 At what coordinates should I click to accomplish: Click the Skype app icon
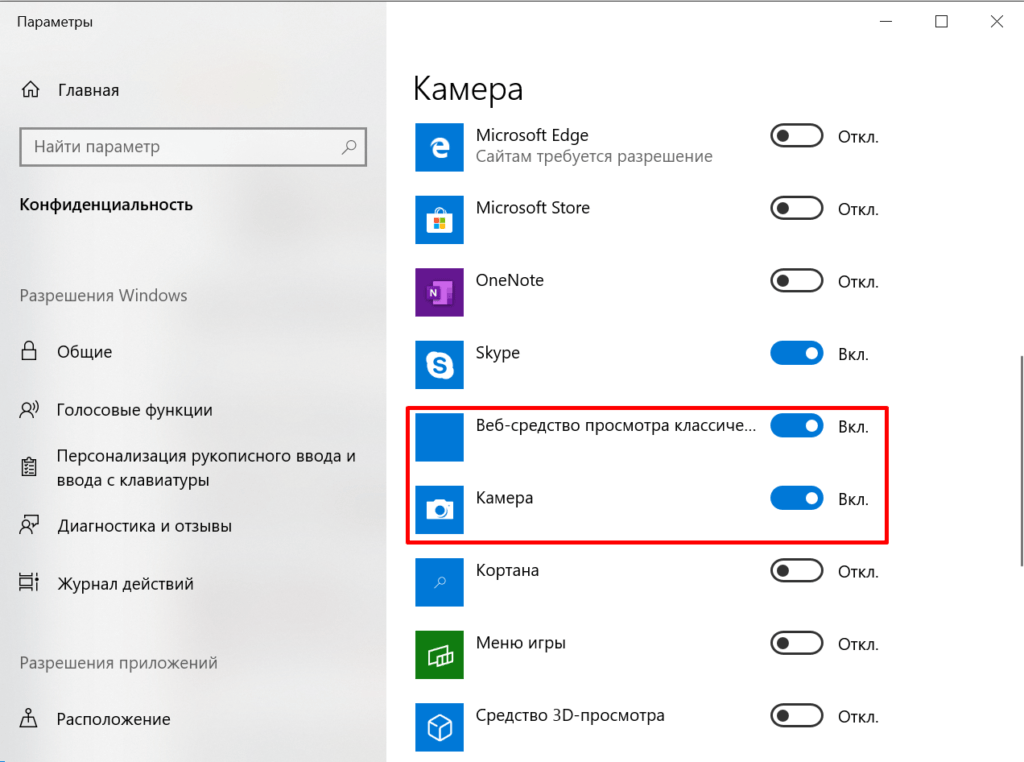(x=440, y=365)
